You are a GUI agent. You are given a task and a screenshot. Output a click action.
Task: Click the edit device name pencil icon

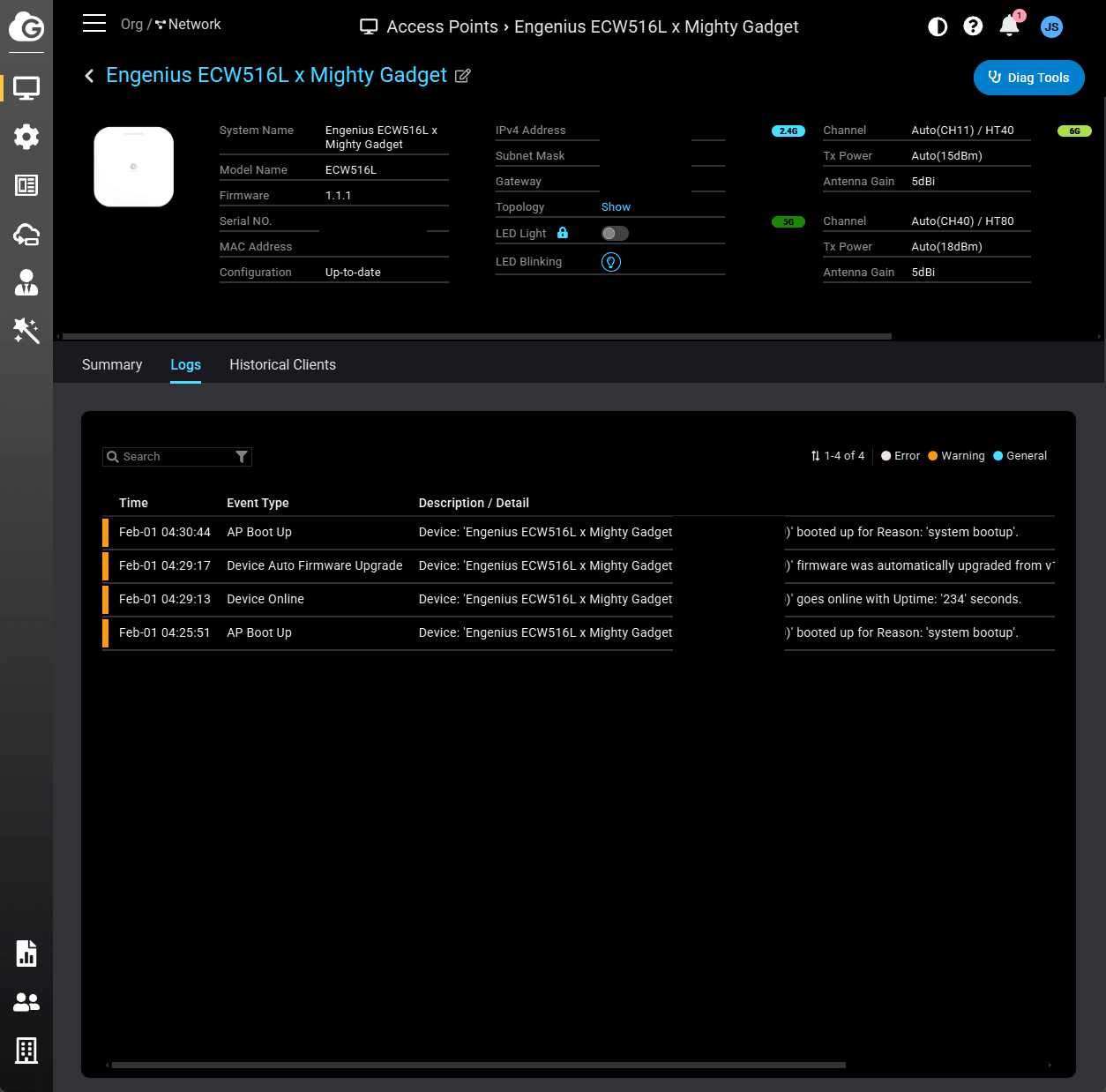coord(462,76)
